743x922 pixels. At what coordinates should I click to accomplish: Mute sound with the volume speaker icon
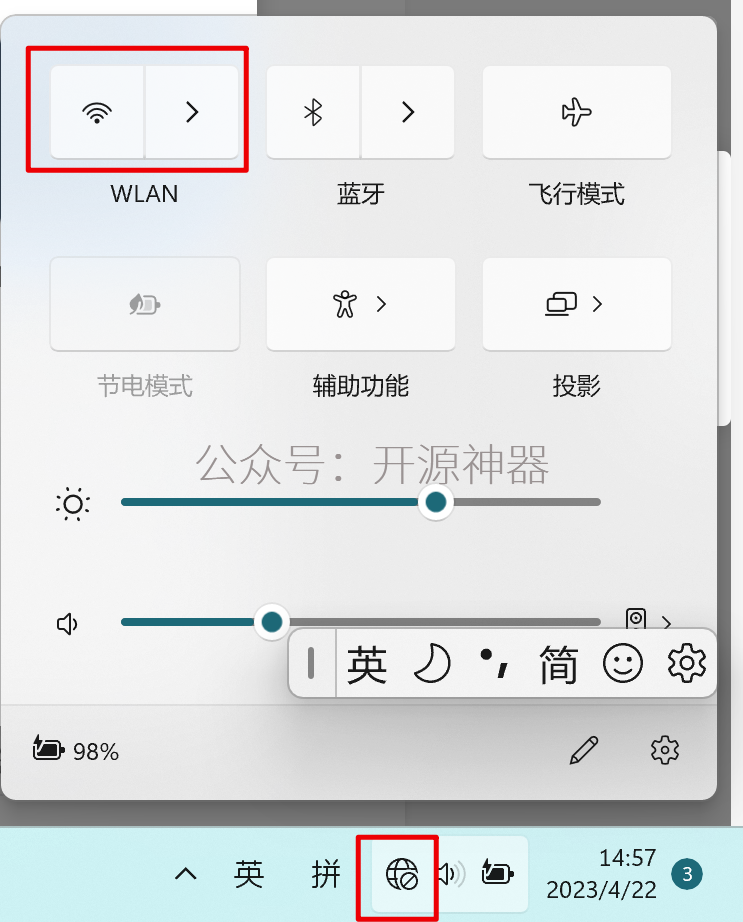click(x=67, y=624)
